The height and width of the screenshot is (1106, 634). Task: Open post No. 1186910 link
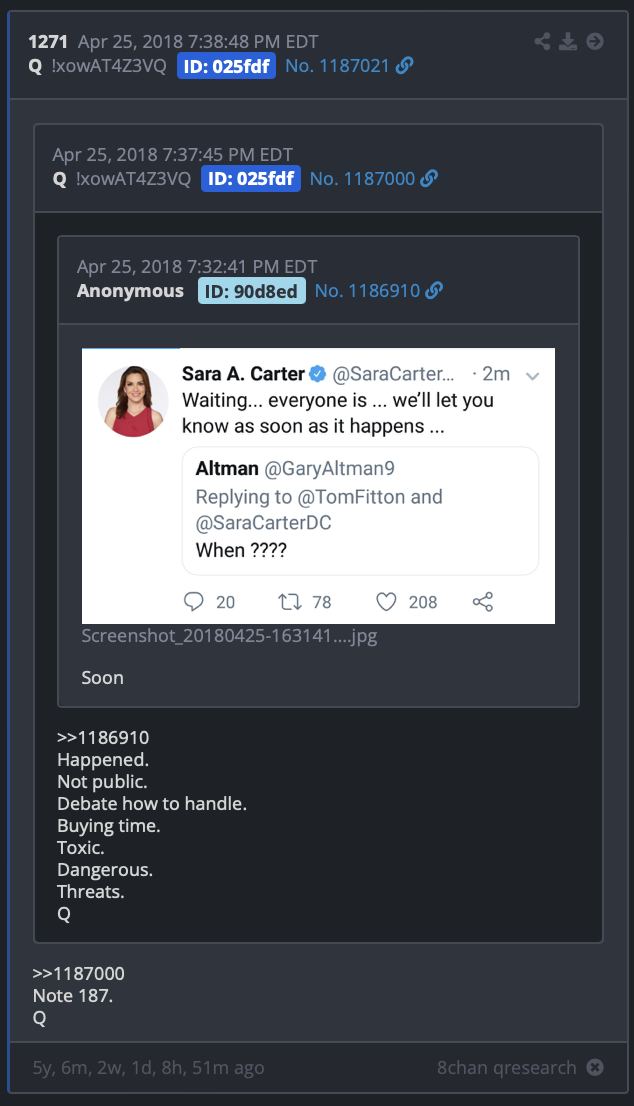(367, 291)
